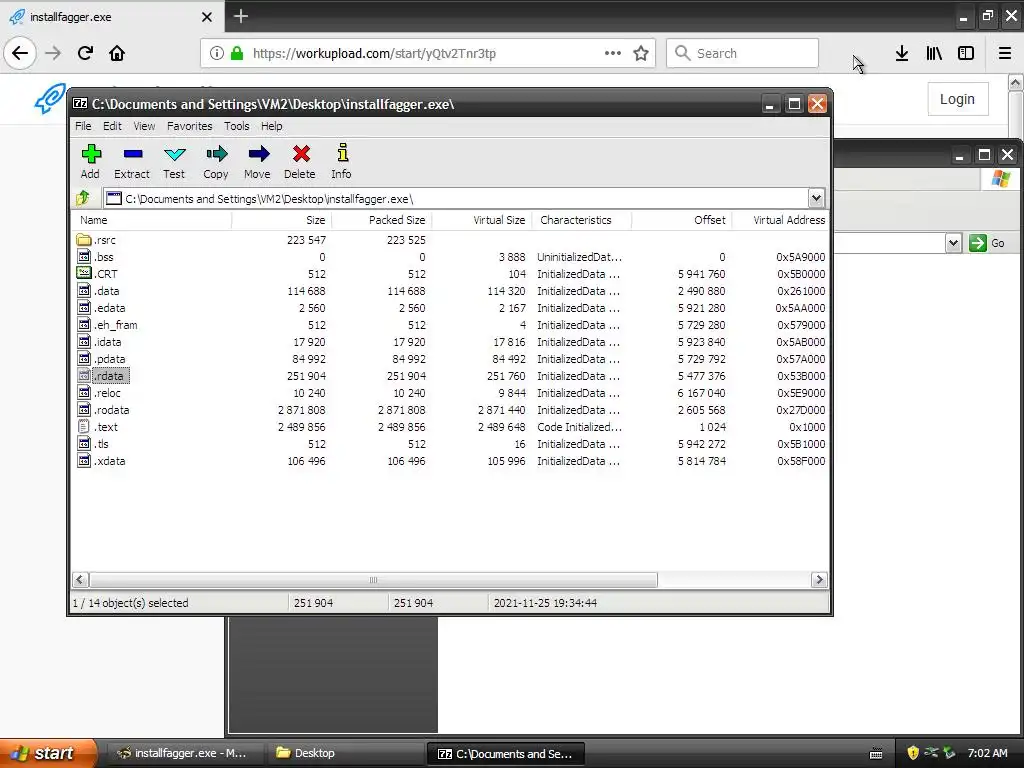Select the .bss file row
Image resolution: width=1024 pixels, height=768 pixels.
(451, 257)
